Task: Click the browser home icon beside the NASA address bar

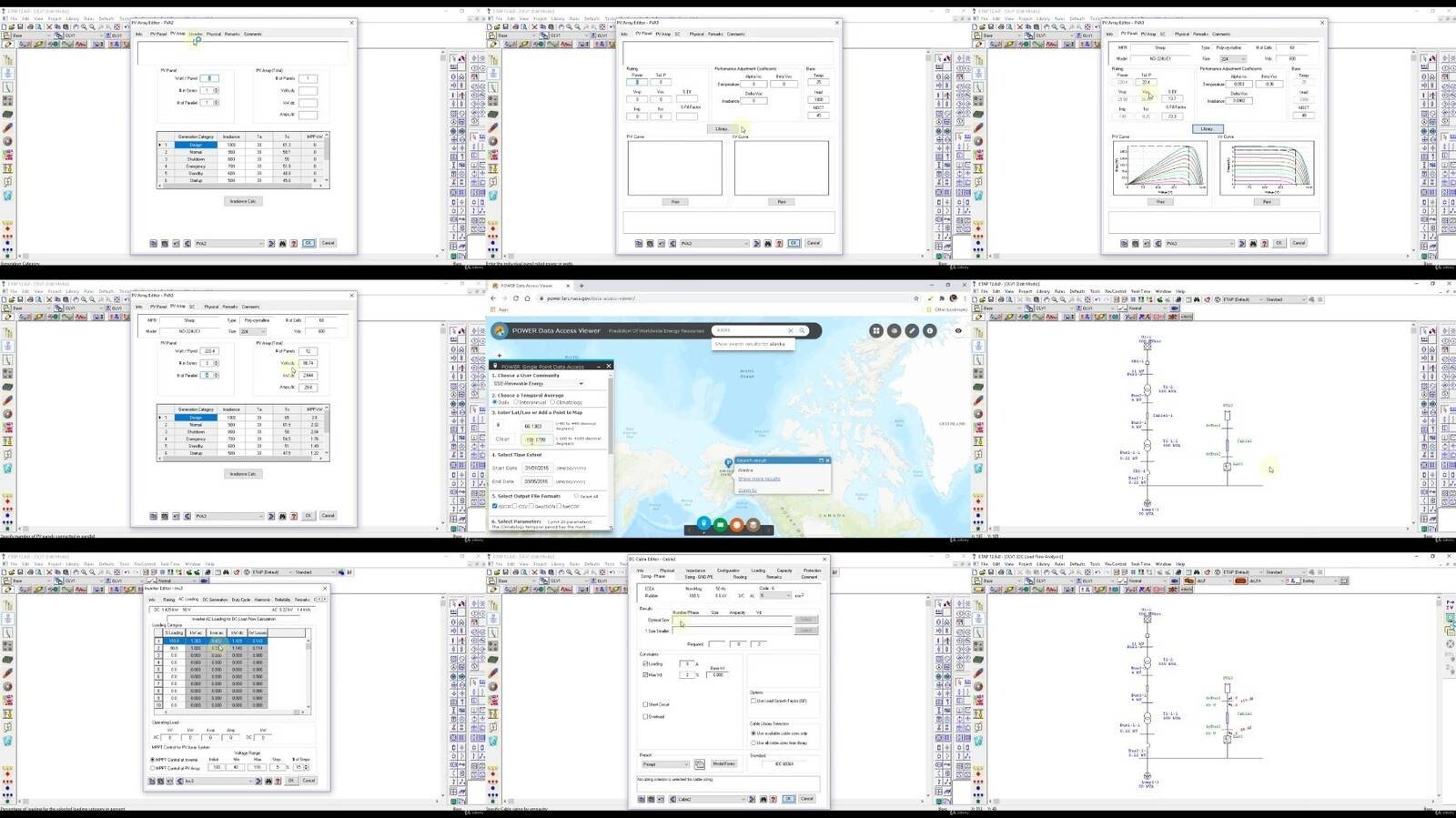Action: (527, 298)
